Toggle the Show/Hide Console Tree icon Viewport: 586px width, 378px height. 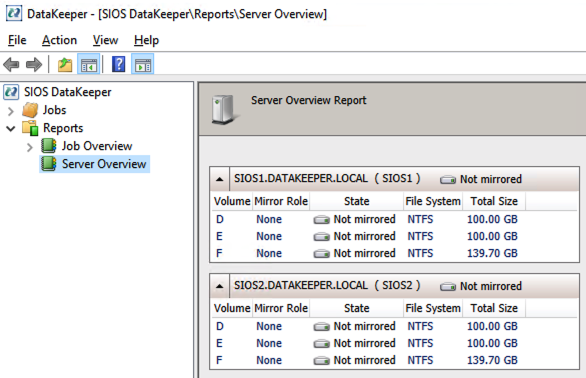[89, 64]
